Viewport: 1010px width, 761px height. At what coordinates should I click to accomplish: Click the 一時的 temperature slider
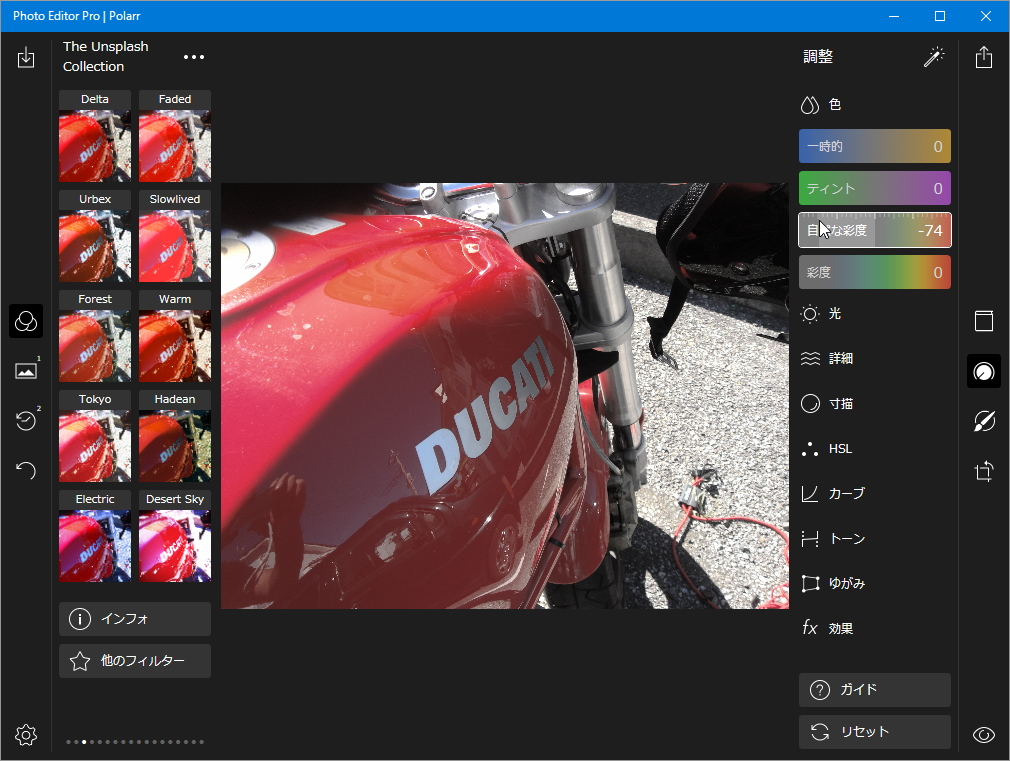click(x=875, y=146)
